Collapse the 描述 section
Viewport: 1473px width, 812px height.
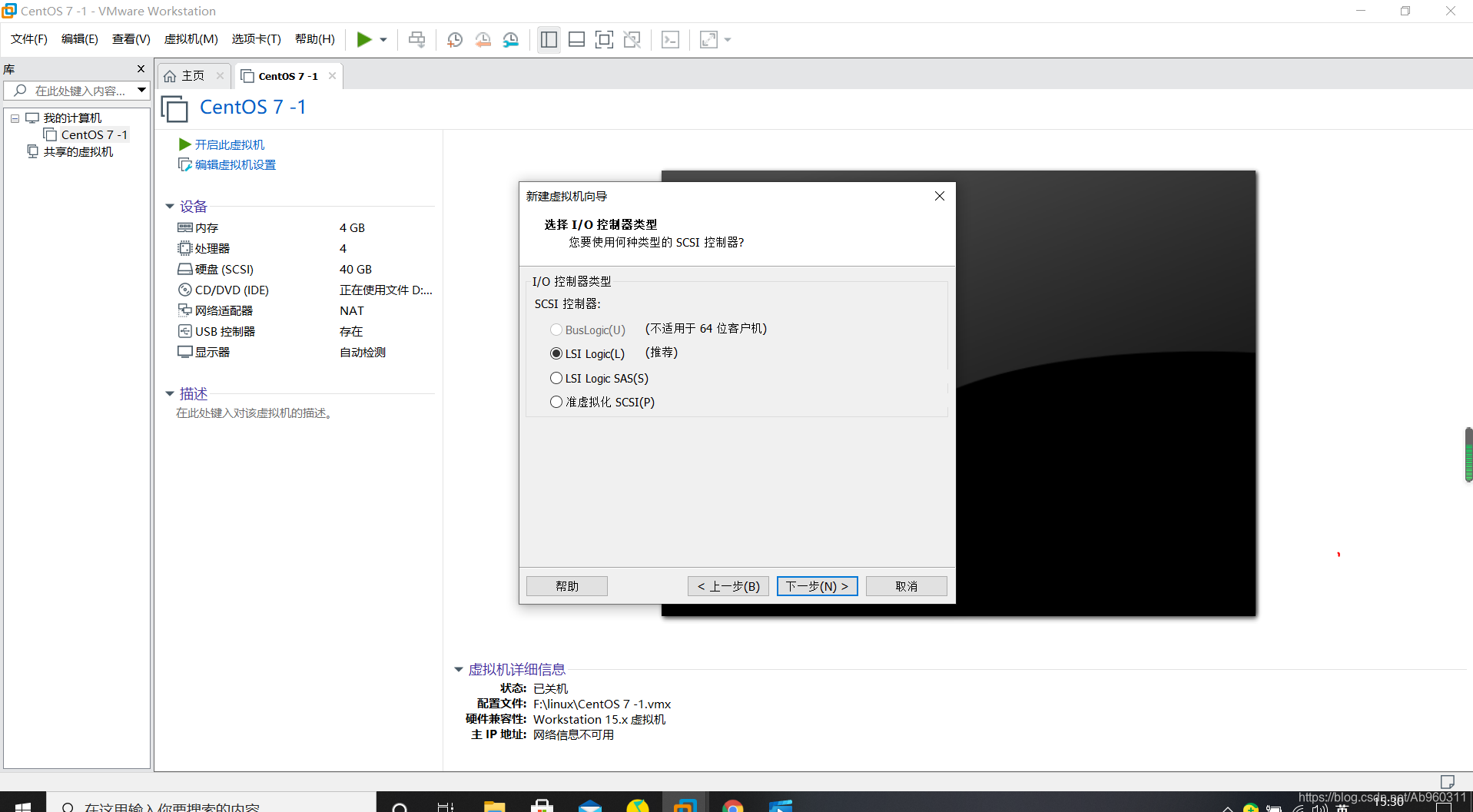pos(170,394)
